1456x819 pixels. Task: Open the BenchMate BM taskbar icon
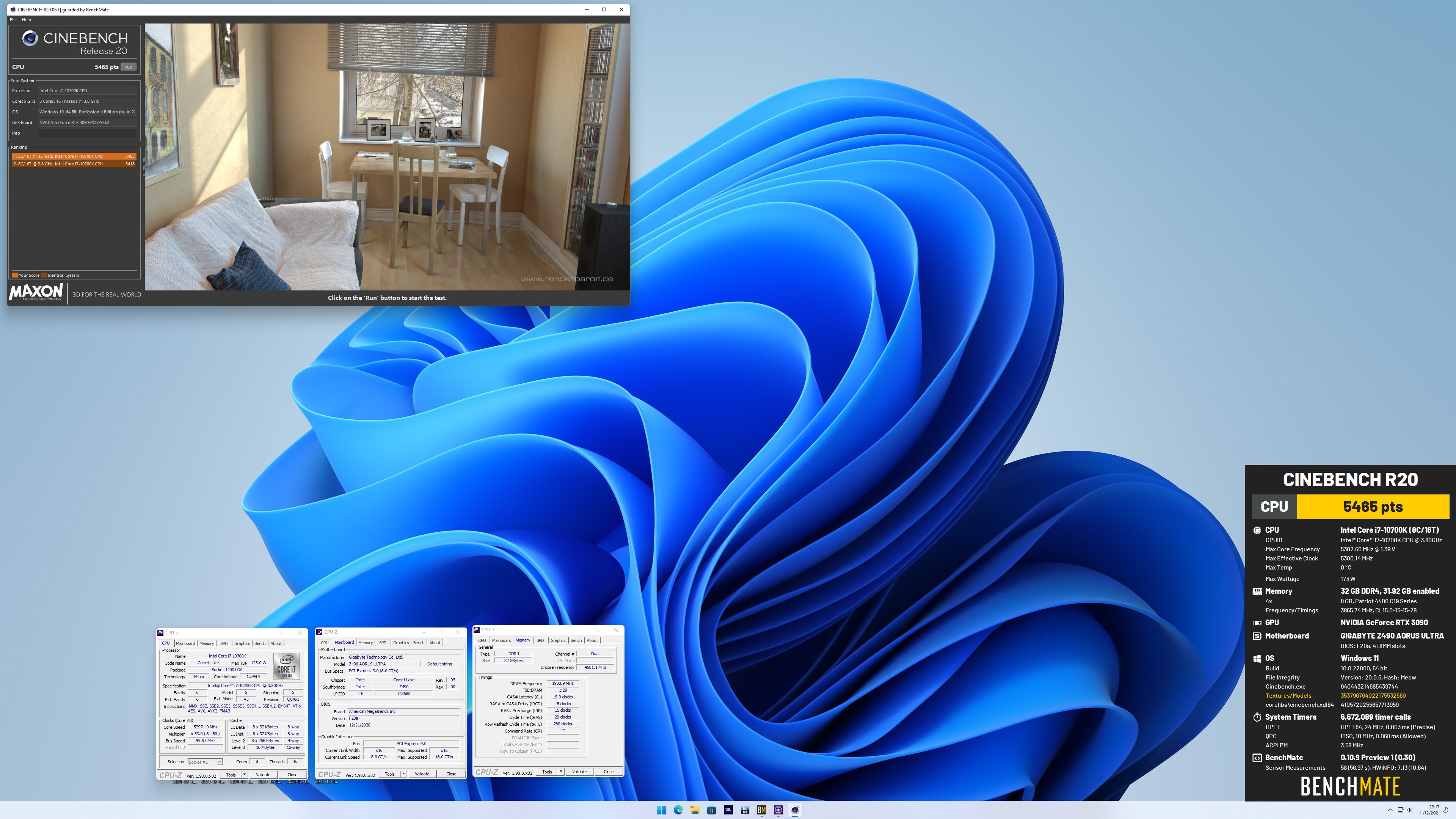[x=761, y=810]
